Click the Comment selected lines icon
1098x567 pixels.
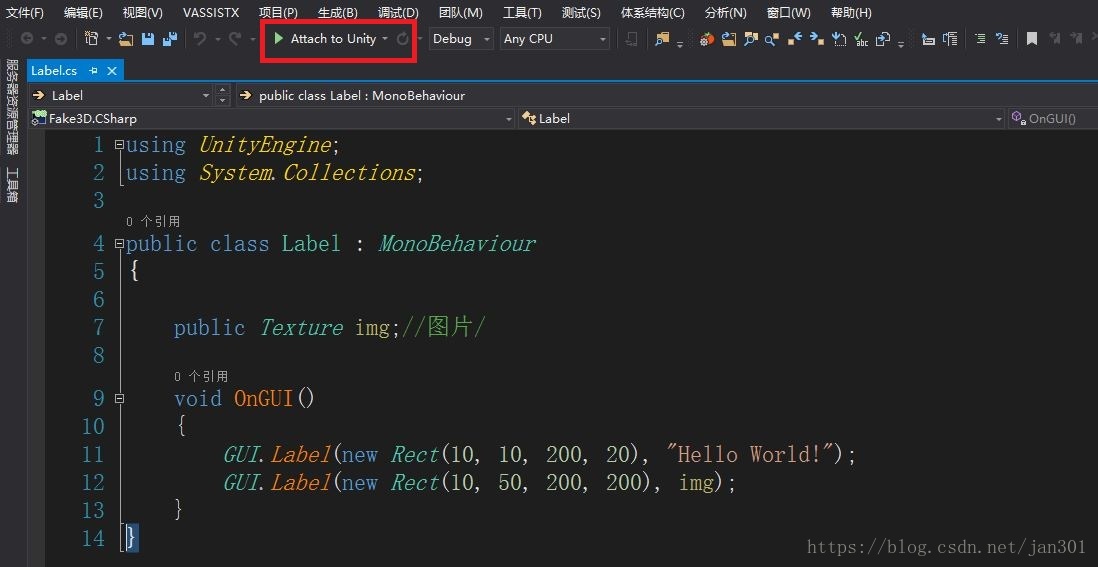[x=980, y=39]
